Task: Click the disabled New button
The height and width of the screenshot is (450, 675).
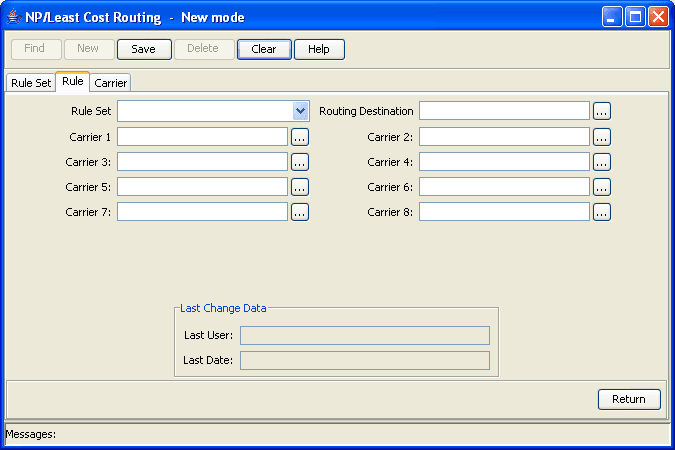Action: [x=89, y=49]
